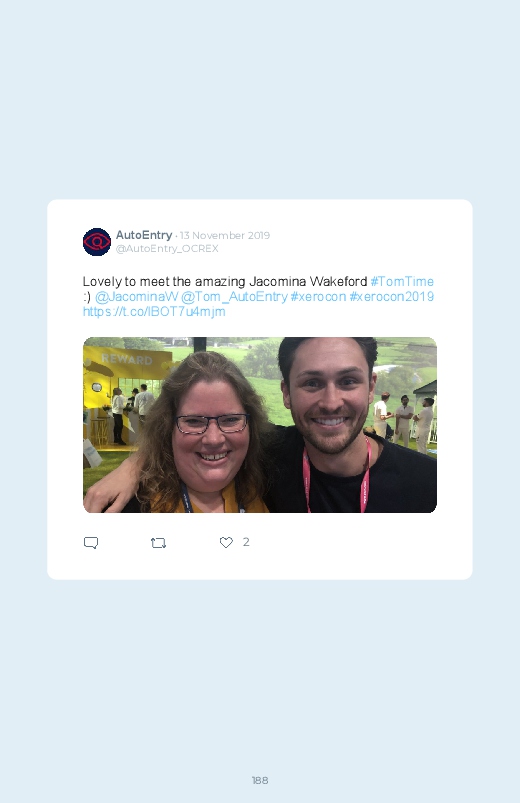Open the @AutoEntry_OCREX handle
This screenshot has width=520, height=803.
click(167, 248)
